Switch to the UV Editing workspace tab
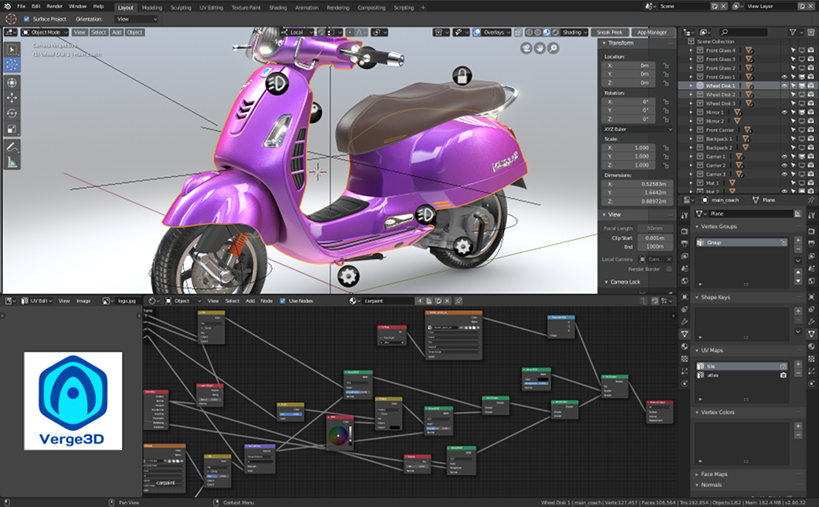Image resolution: width=819 pixels, height=507 pixels. (211, 7)
